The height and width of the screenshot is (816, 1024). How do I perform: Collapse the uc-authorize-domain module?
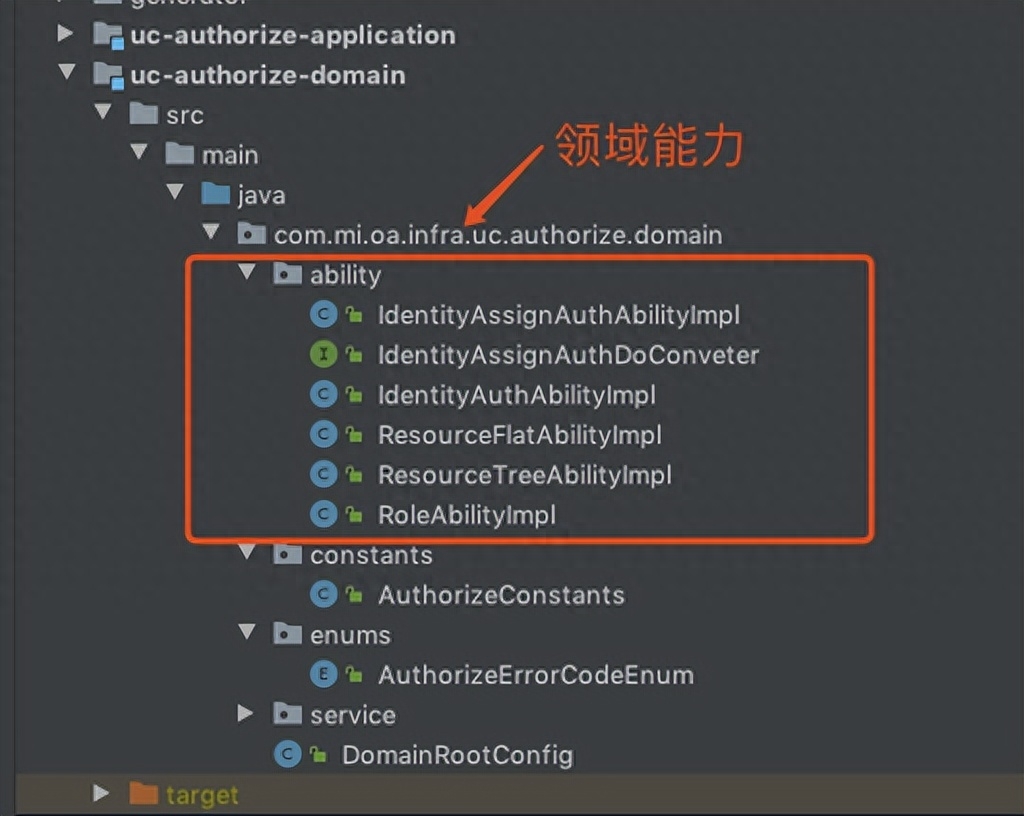66,74
